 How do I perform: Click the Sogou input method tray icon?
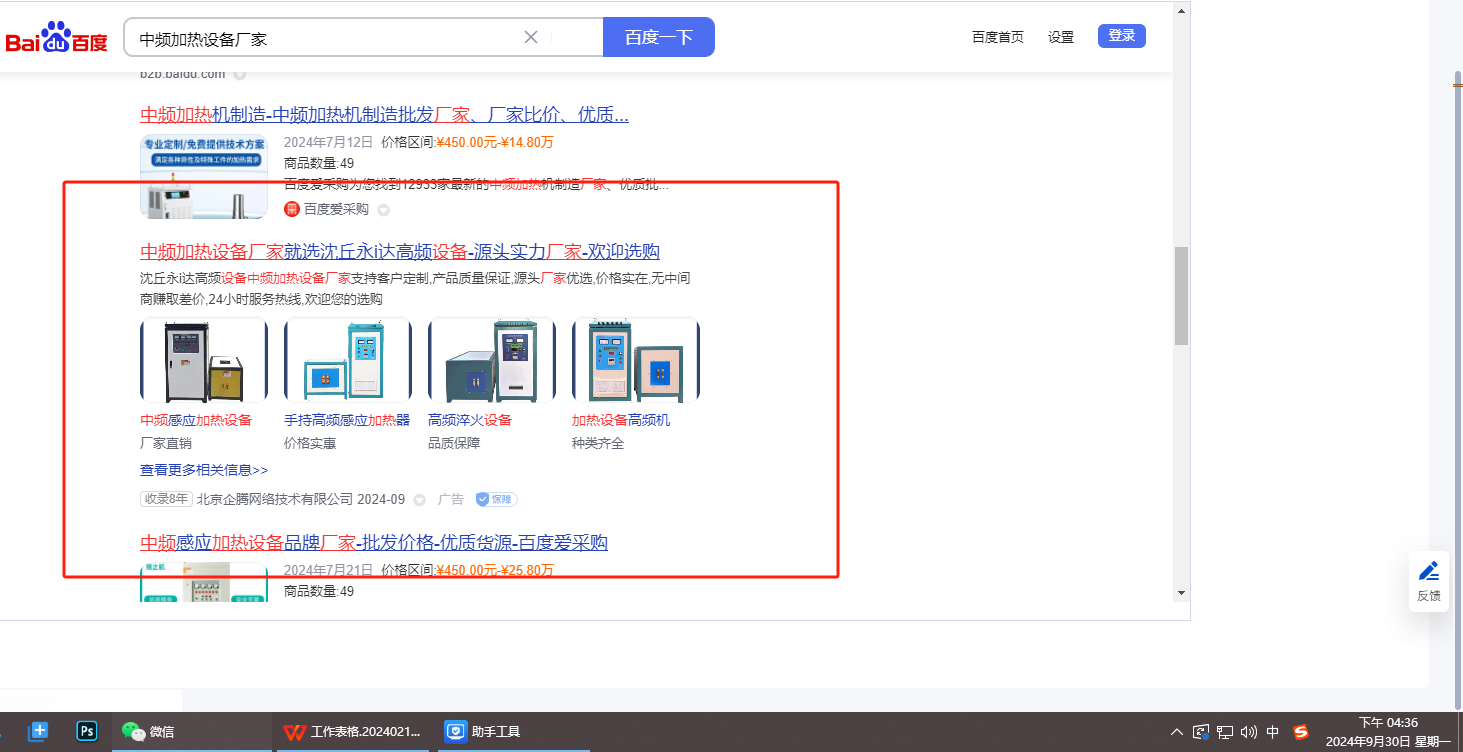pos(1301,732)
